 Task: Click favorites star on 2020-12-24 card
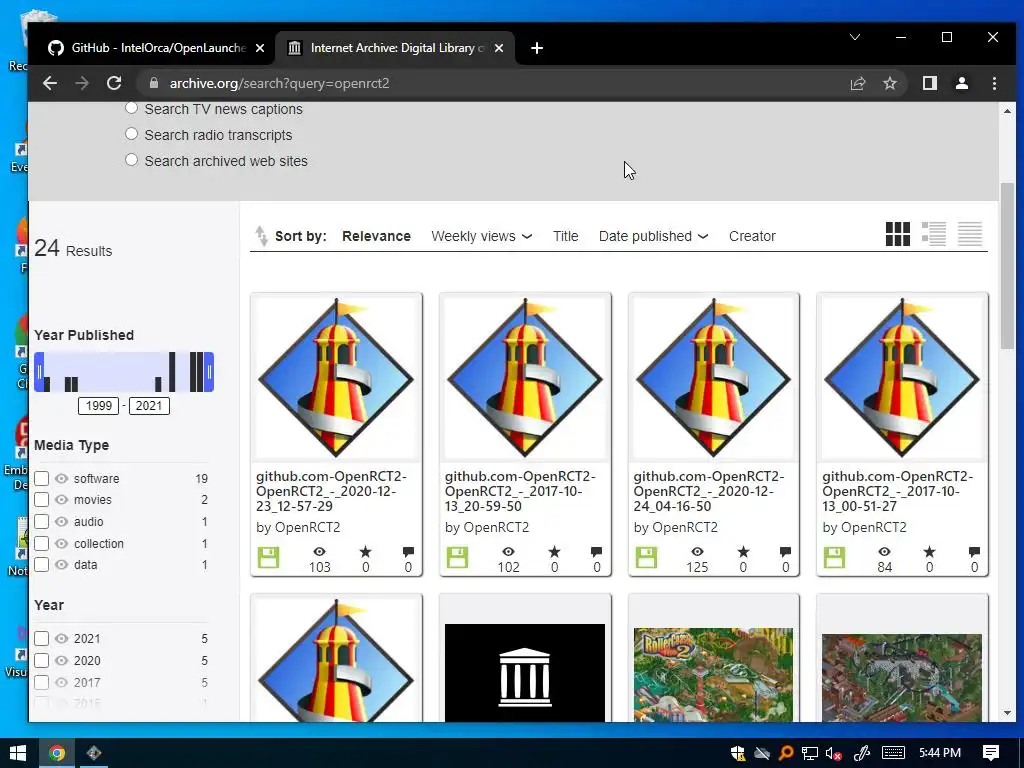743,552
